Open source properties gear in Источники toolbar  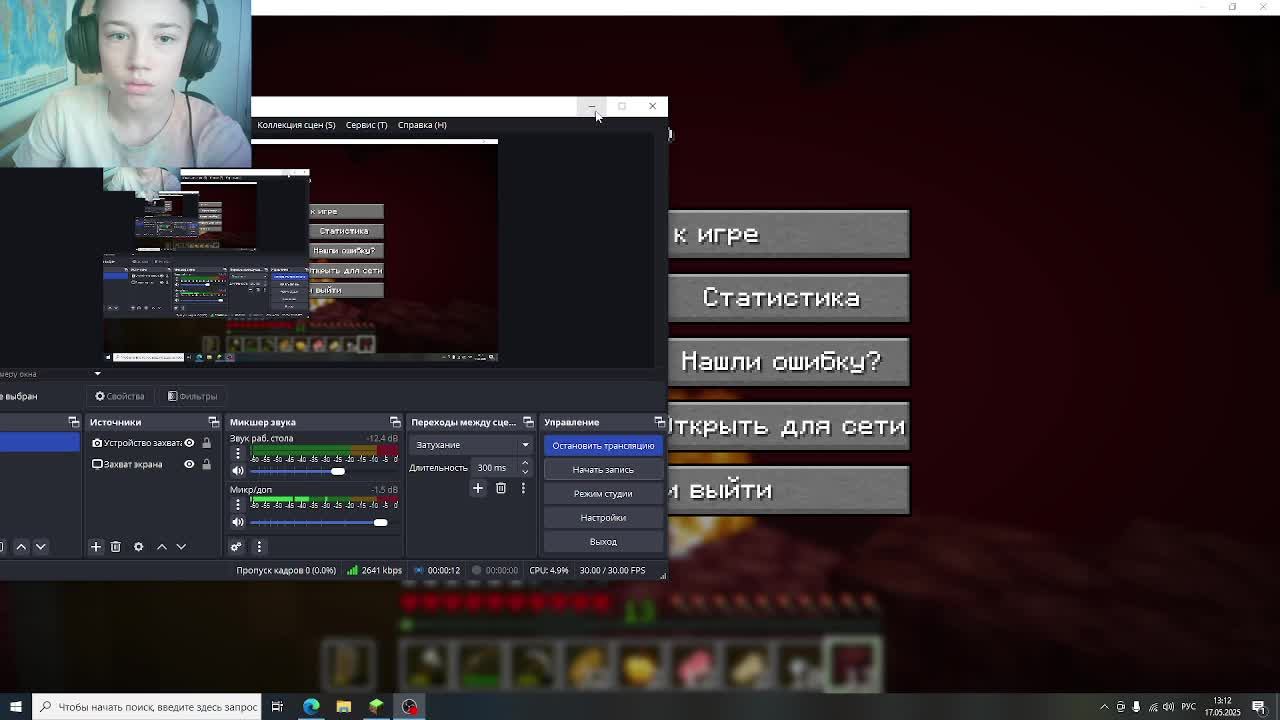coord(139,546)
